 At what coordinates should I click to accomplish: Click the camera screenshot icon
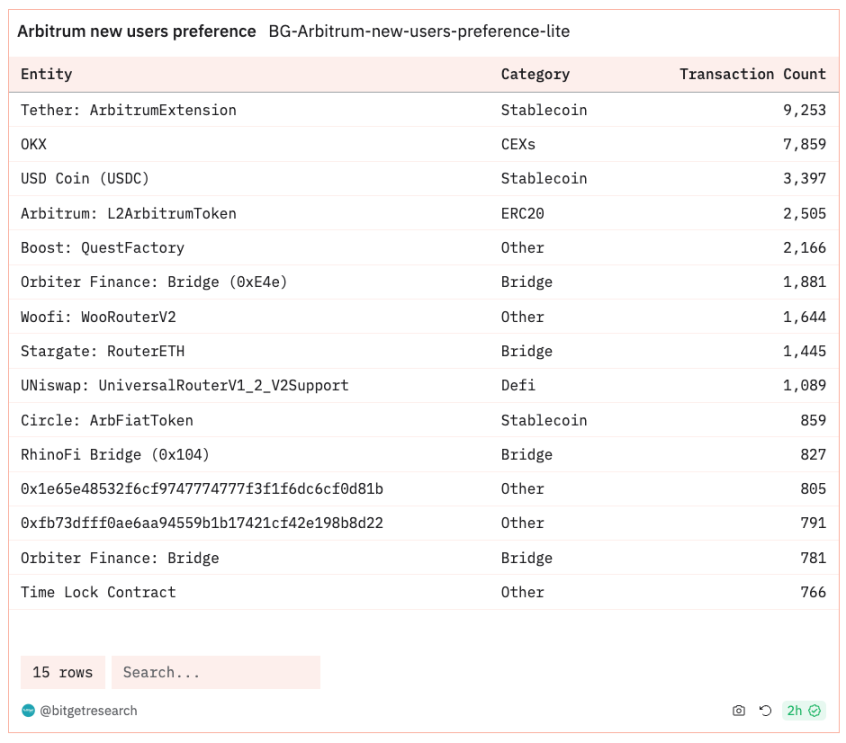click(x=738, y=711)
